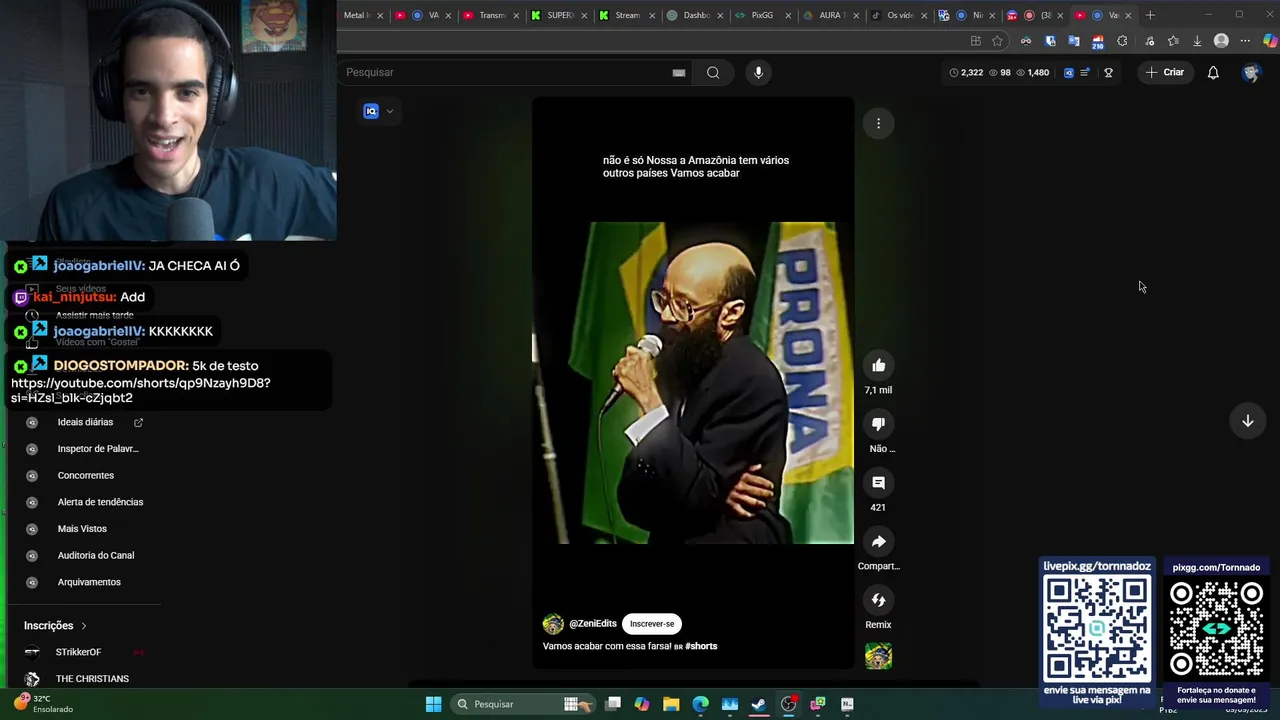
Task: Open the browser three-dot settings menu
Action: click(x=1245, y=41)
